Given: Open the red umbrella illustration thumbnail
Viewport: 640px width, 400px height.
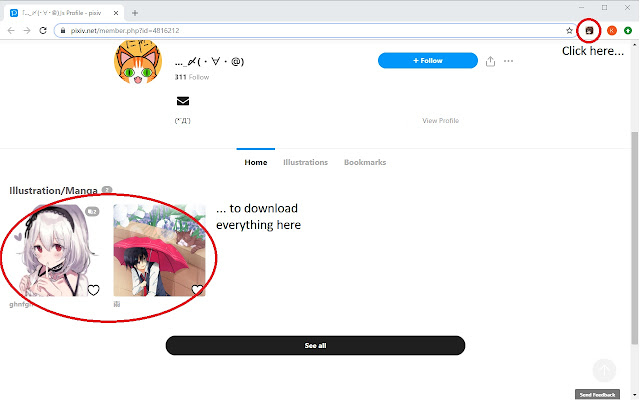Looking at the screenshot, I should pos(160,251).
